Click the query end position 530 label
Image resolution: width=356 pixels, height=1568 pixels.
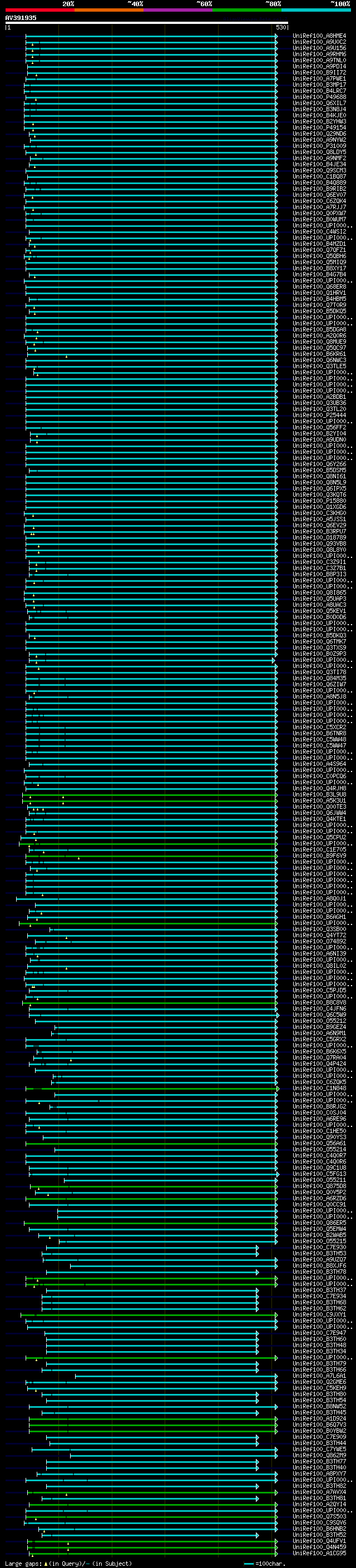(x=280, y=27)
